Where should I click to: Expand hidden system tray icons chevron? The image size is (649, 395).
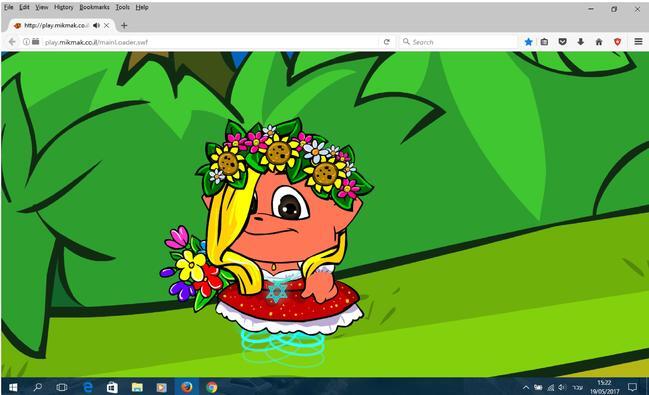pos(526,388)
